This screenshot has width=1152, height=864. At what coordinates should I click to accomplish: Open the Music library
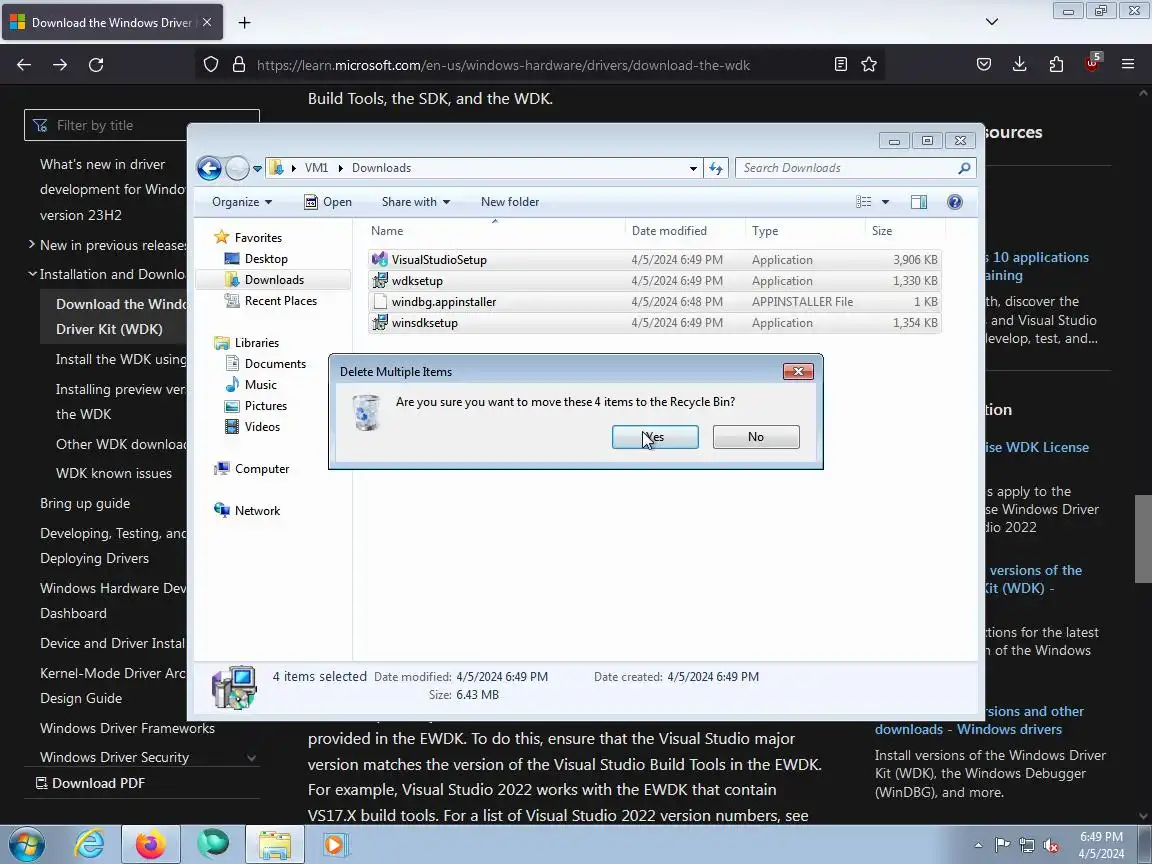(251, 384)
